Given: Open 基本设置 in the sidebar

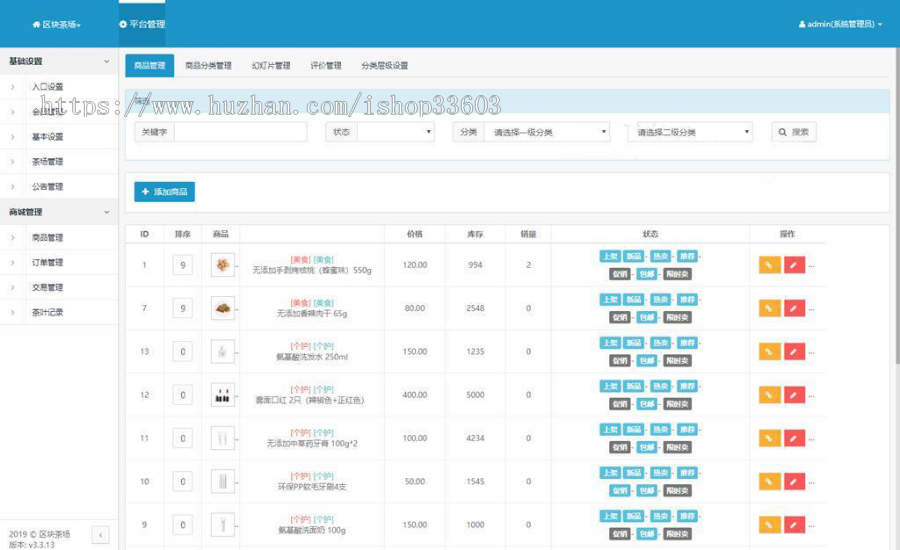Looking at the screenshot, I should point(48,137).
